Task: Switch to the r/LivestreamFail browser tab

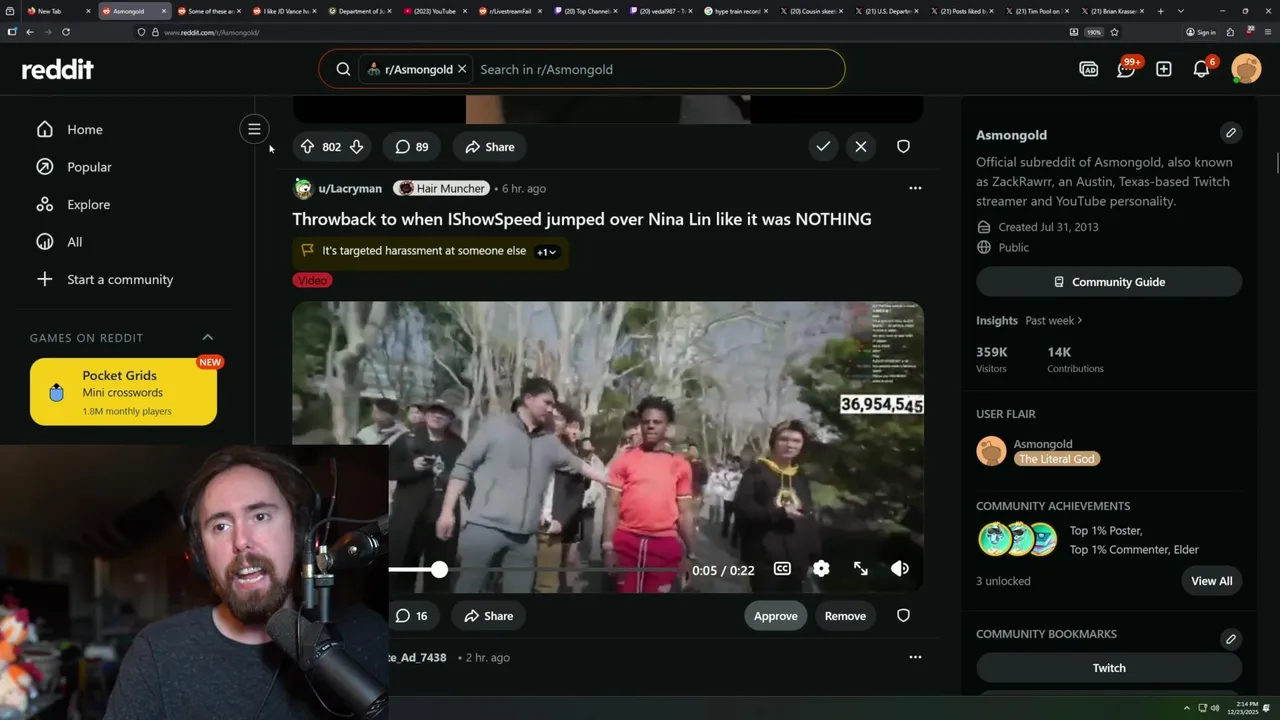Action: [x=510, y=11]
